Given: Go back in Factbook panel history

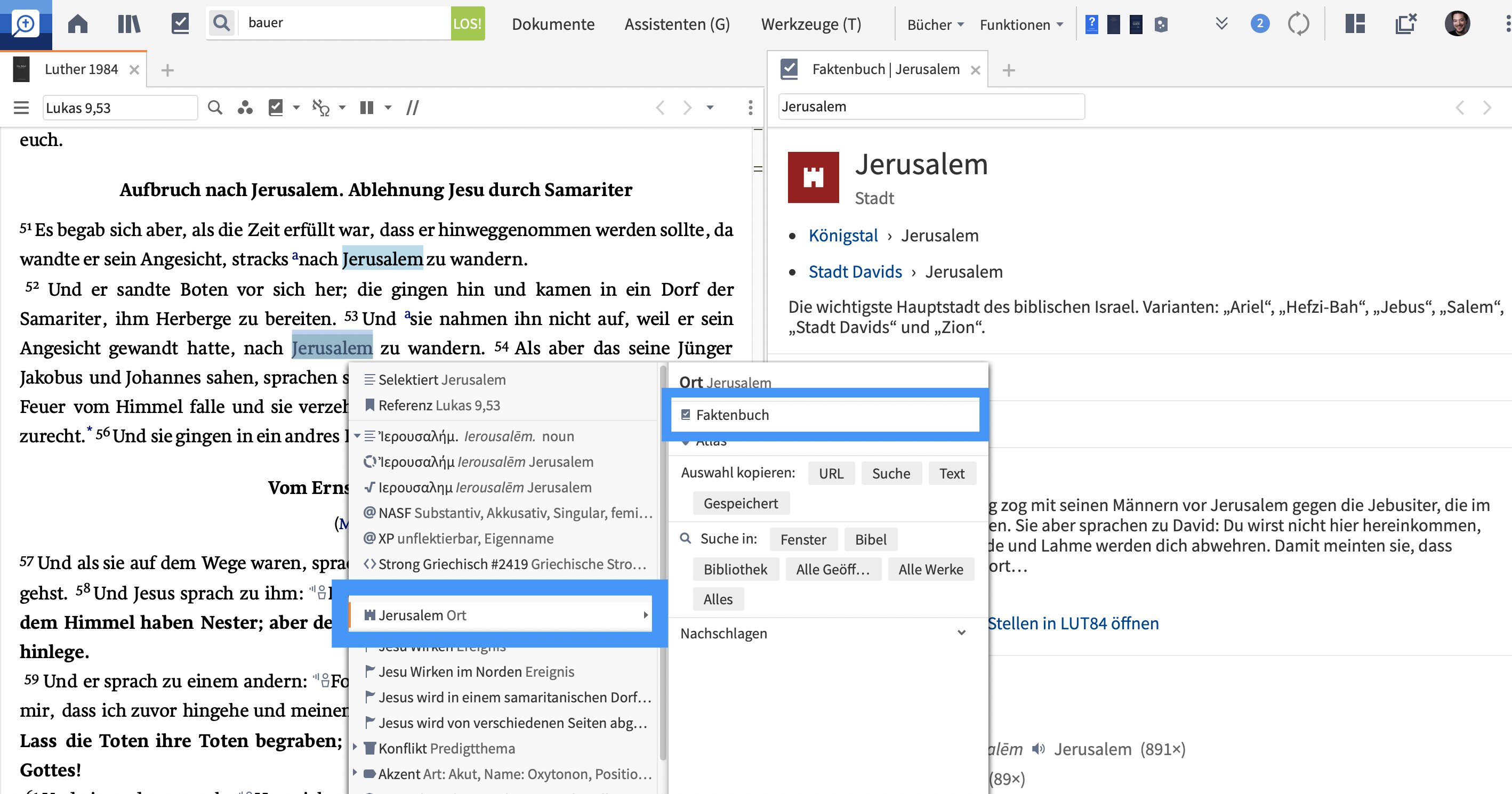Looking at the screenshot, I should pos(1460,108).
